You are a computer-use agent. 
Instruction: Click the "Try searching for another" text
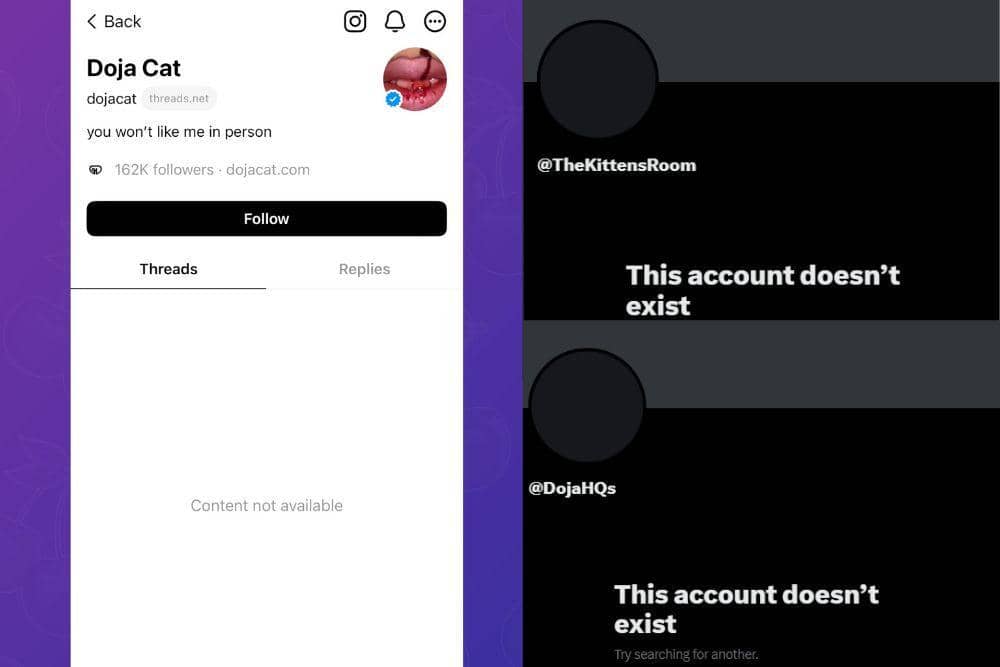686,655
